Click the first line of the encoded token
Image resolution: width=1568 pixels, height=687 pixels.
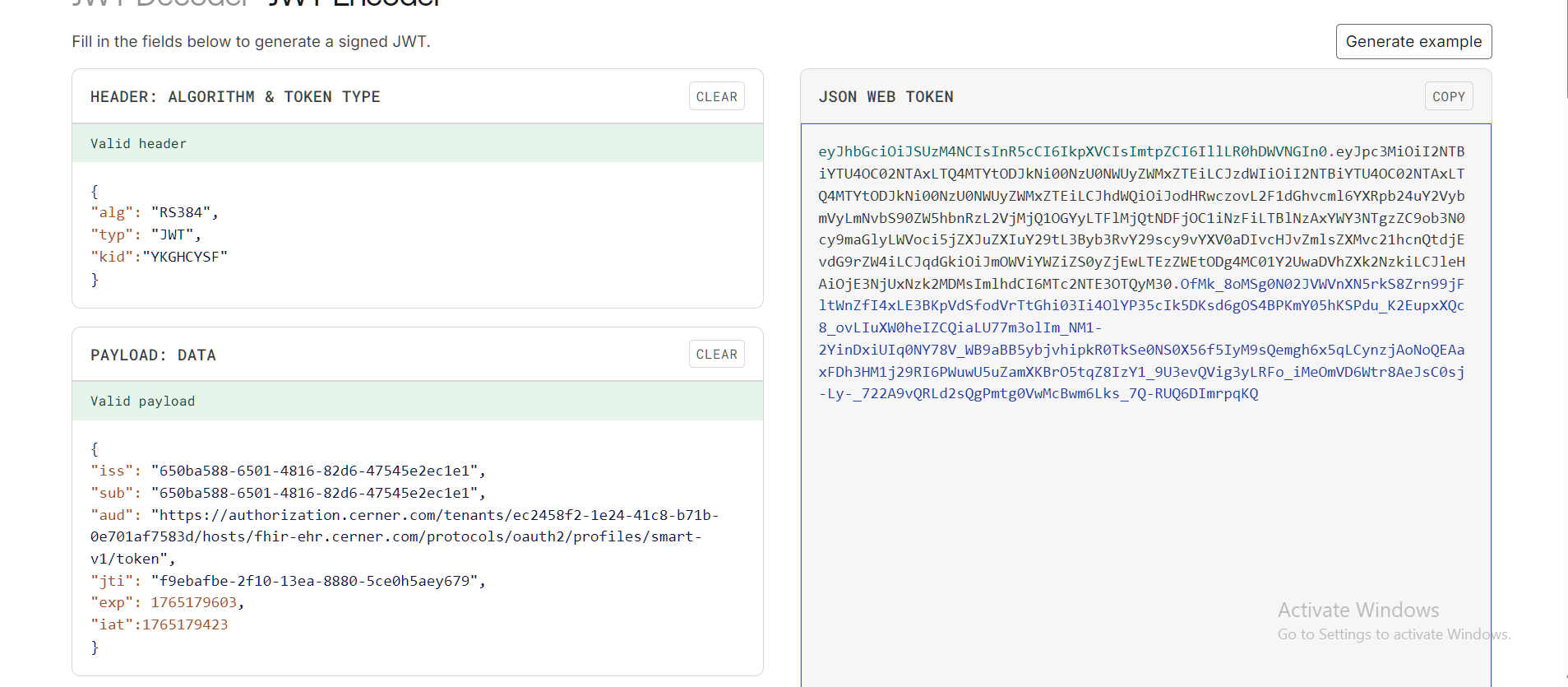1140,152
